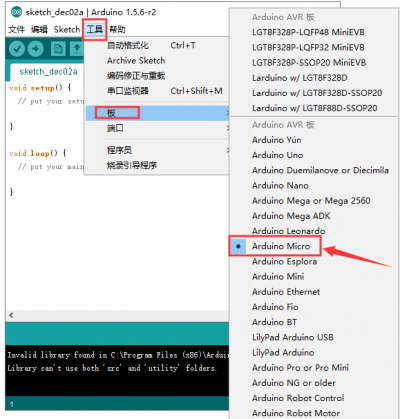Expand the 端口 port submenu
This screenshot has height=419, width=400.
click(x=157, y=128)
